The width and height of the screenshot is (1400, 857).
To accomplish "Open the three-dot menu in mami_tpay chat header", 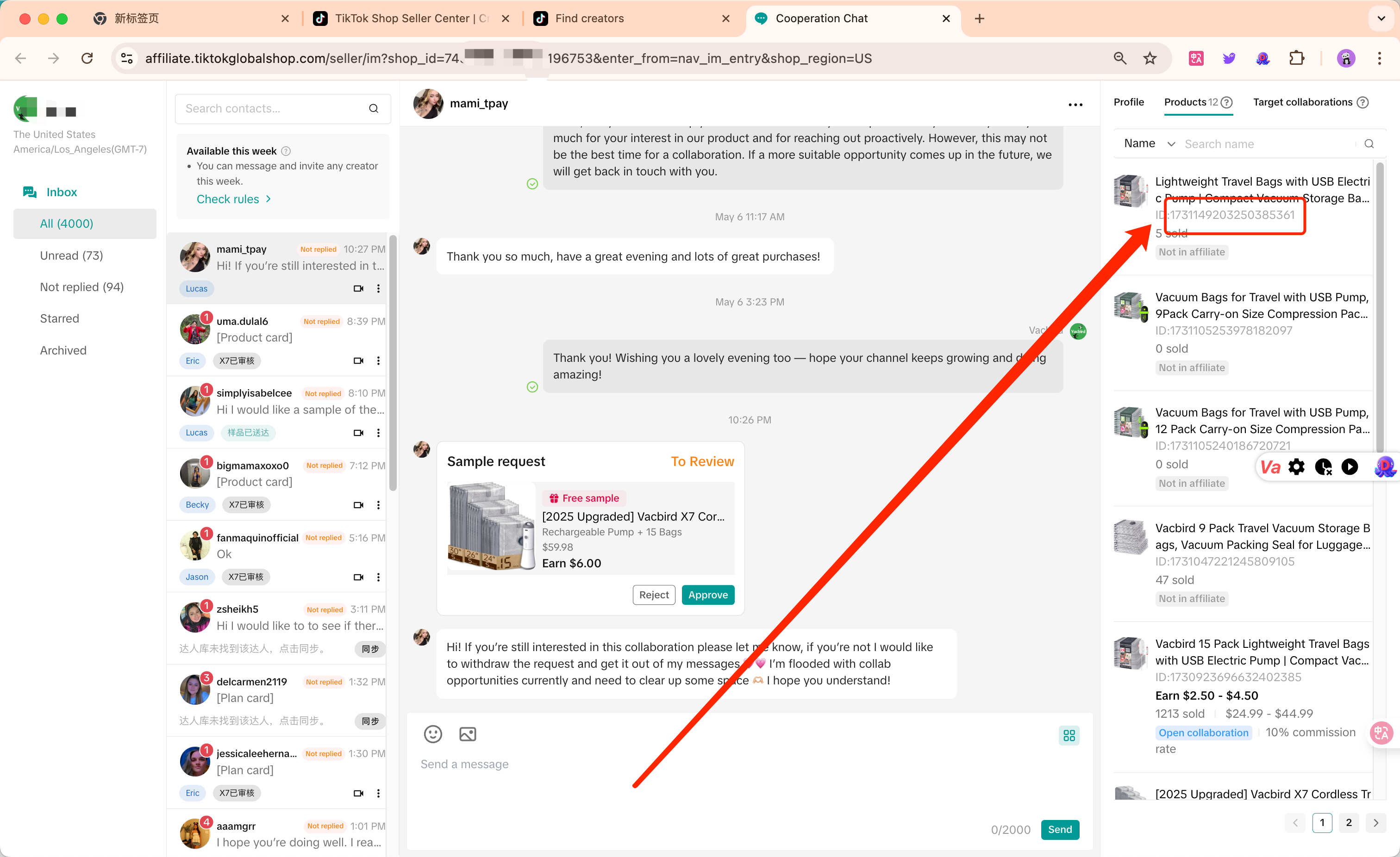I will click(x=1075, y=105).
